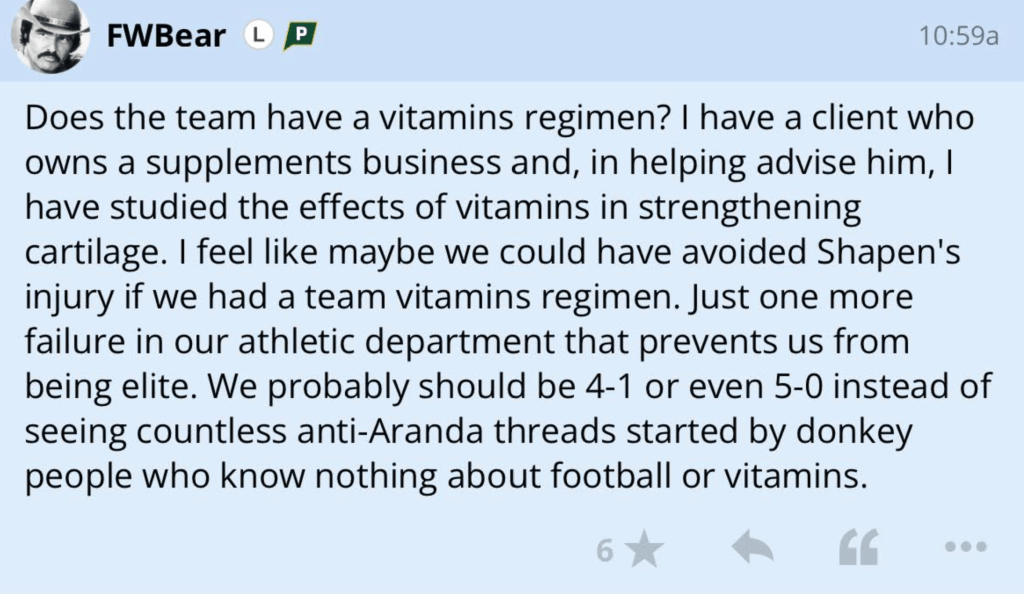Reply to the post using arrow icon
Screen dimensions: 1024x594
click(754, 547)
